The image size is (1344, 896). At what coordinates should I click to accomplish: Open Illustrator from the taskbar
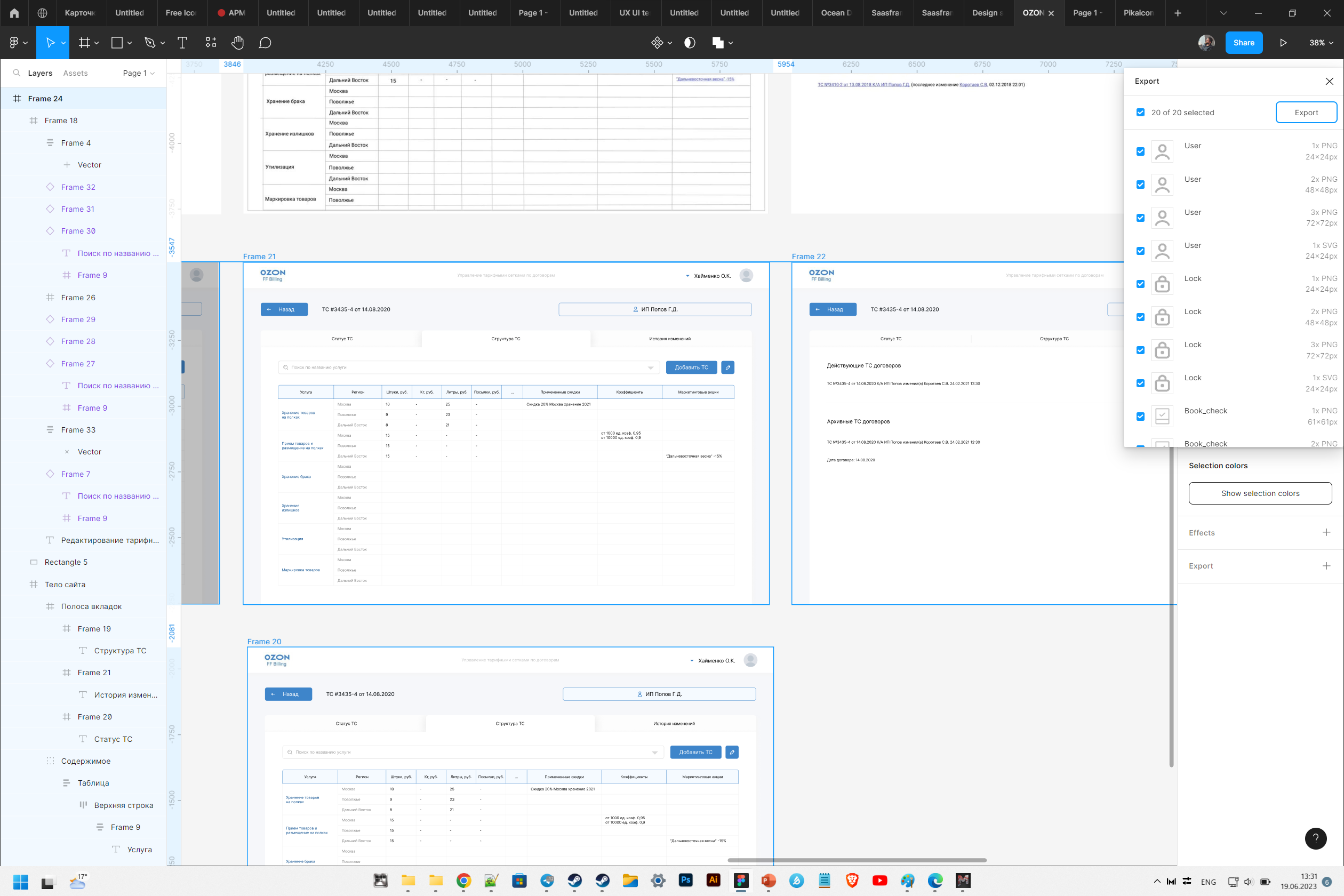click(713, 881)
